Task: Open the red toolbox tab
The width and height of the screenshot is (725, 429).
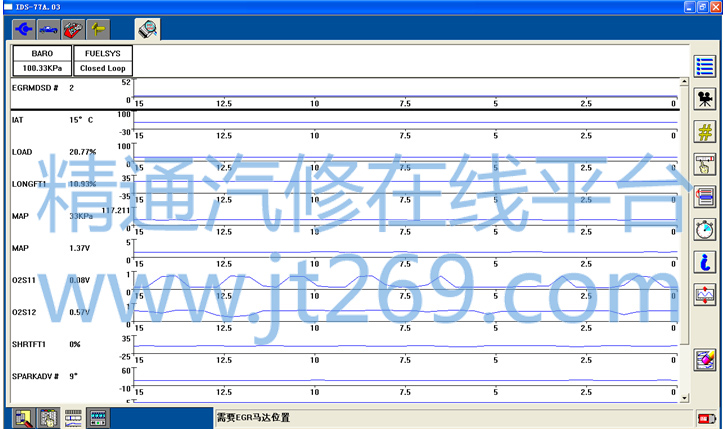Action: click(73, 30)
